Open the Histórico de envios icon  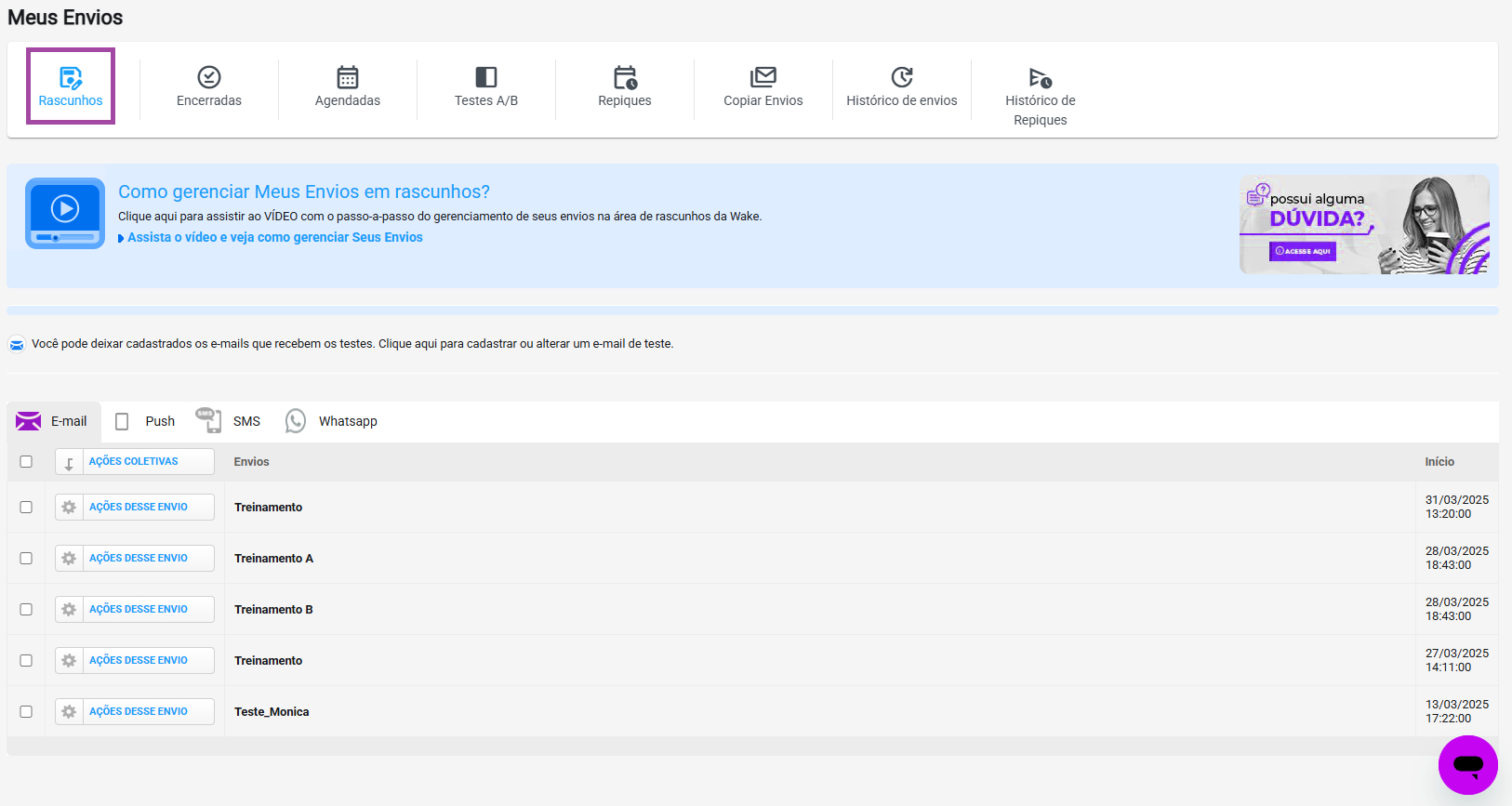pyautogui.click(x=902, y=77)
